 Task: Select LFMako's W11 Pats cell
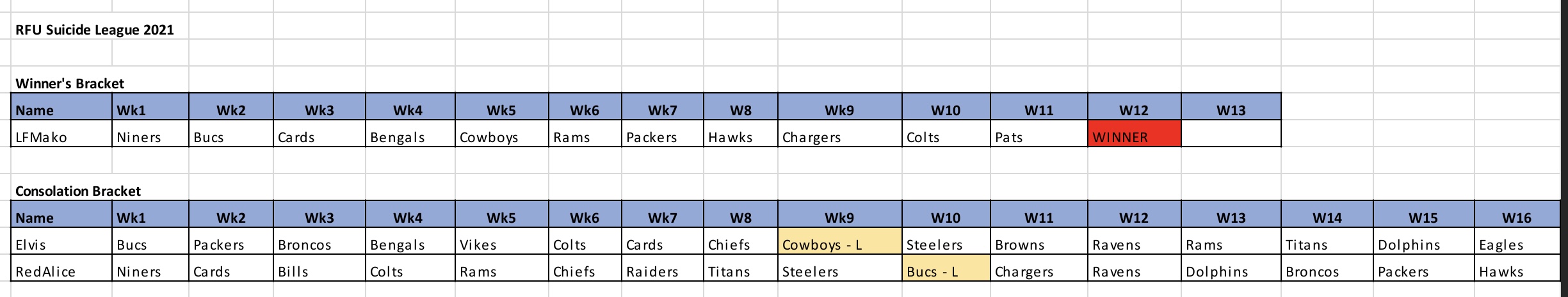1039,134
